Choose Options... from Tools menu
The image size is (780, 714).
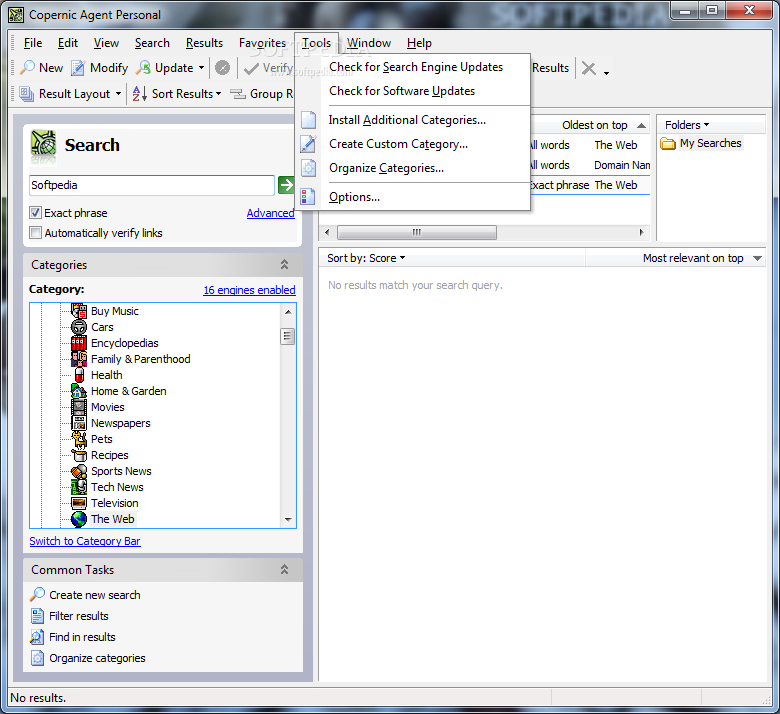click(354, 197)
